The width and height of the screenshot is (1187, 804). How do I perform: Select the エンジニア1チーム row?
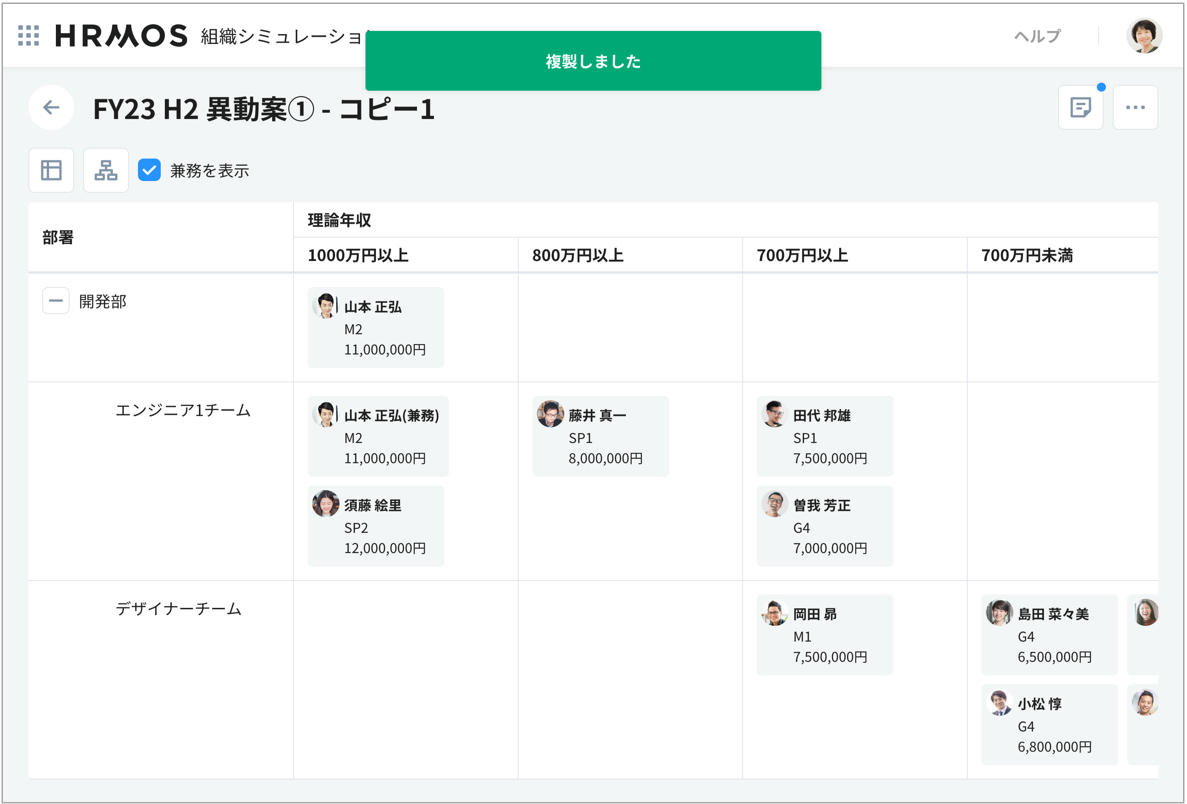(x=183, y=410)
